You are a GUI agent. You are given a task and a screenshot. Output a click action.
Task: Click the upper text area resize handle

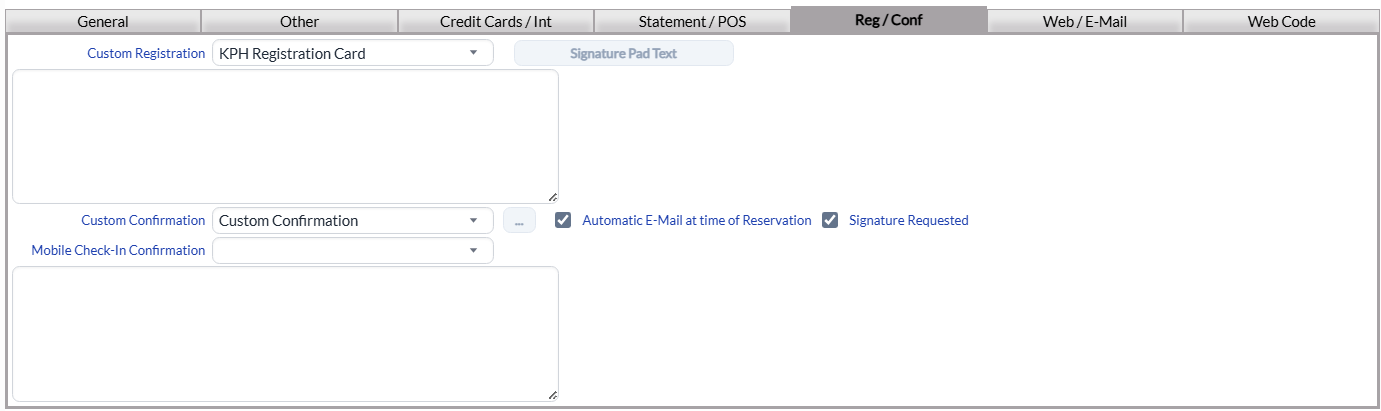[x=553, y=197]
